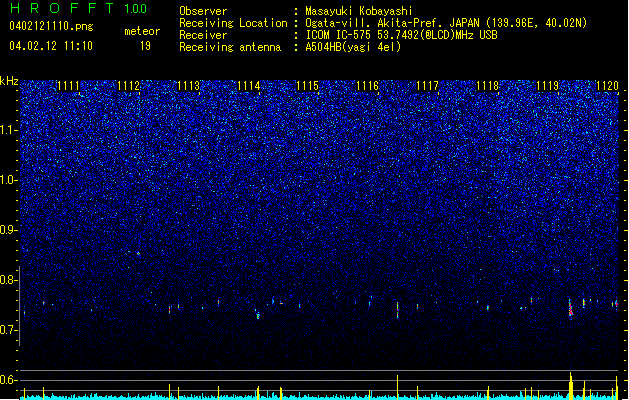Select the Ogata-vill. Akita-Pref. JAPAN location text
Screen dimensions: 629x400
point(446,23)
